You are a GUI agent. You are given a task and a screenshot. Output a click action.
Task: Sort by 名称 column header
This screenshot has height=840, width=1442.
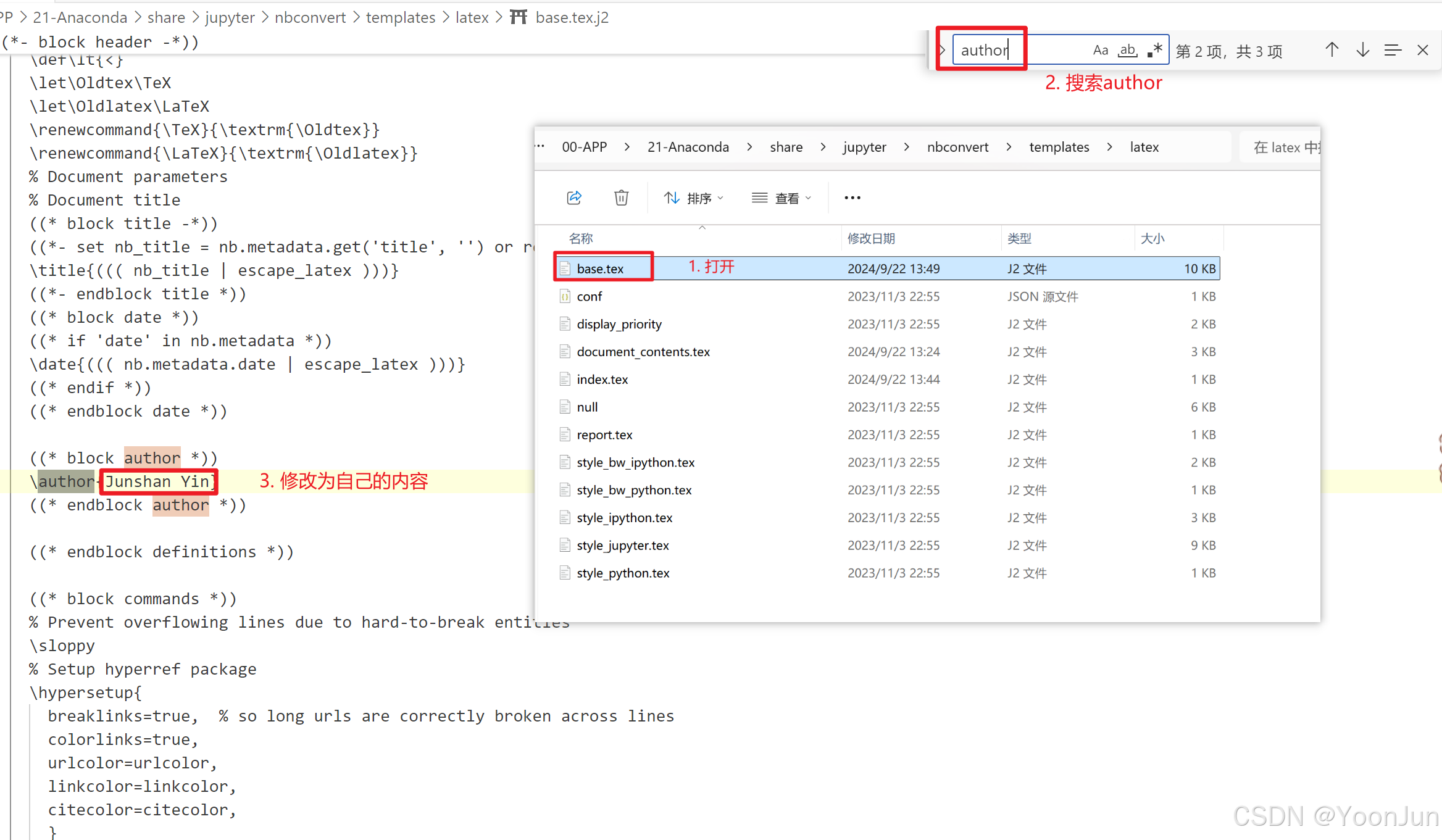[580, 238]
